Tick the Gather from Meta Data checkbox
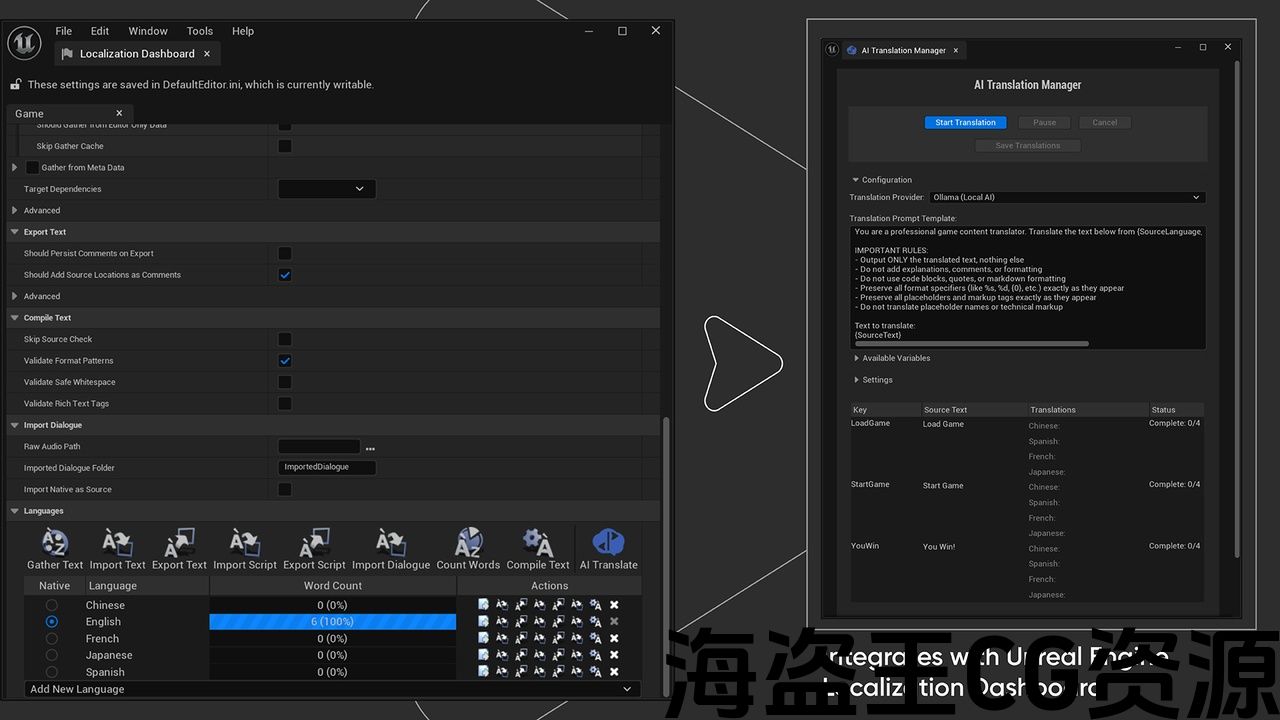Image resolution: width=1280 pixels, height=720 pixels. [x=33, y=168]
